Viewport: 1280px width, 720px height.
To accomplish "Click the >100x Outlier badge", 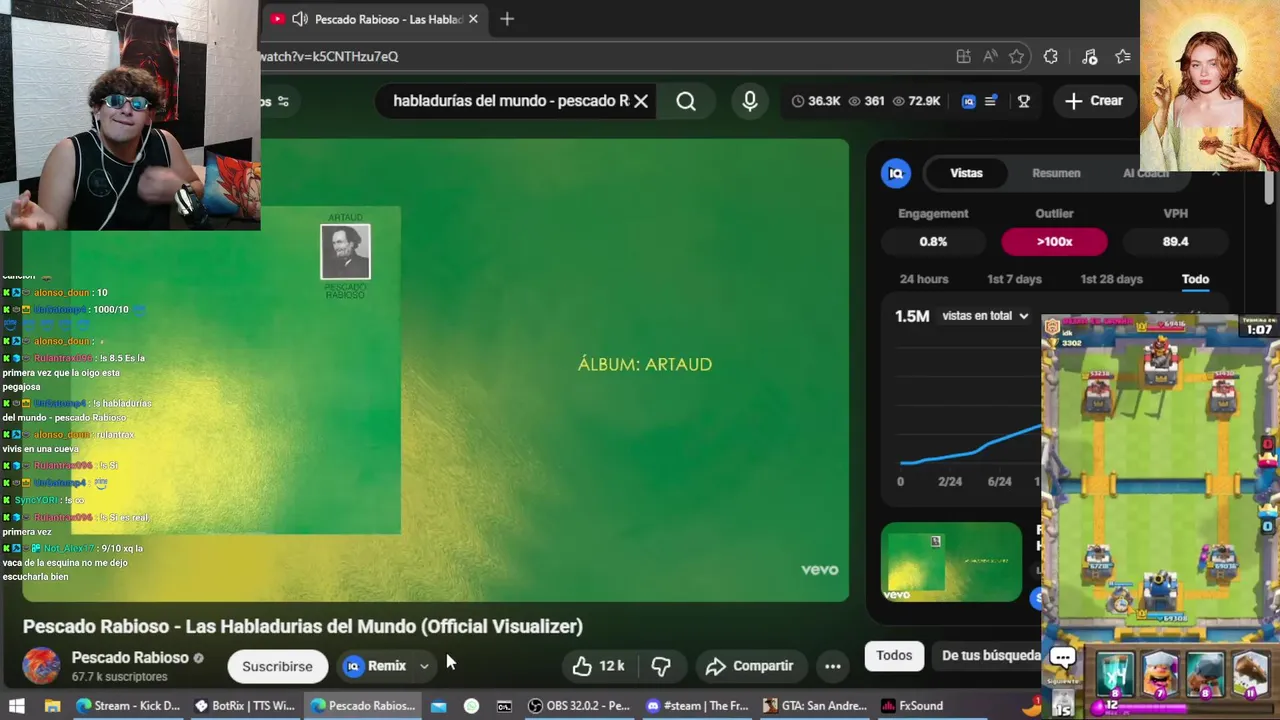I will (x=1054, y=241).
